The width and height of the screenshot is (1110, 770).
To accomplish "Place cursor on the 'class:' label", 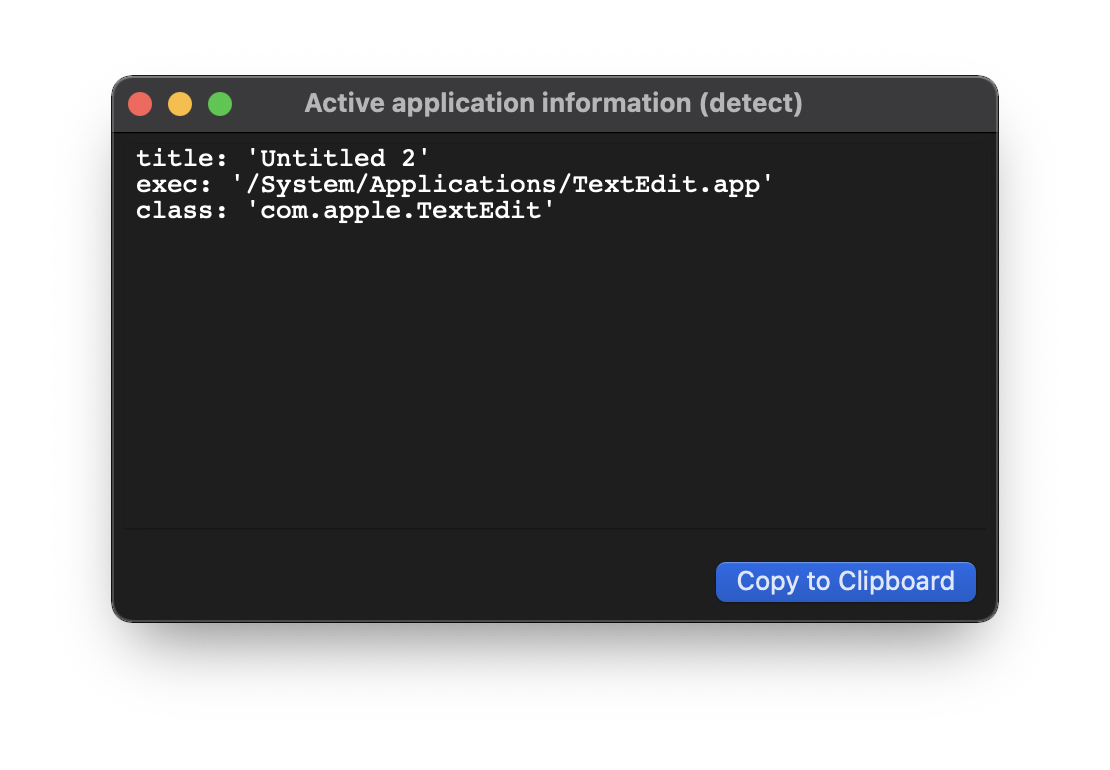I will point(174,211).
